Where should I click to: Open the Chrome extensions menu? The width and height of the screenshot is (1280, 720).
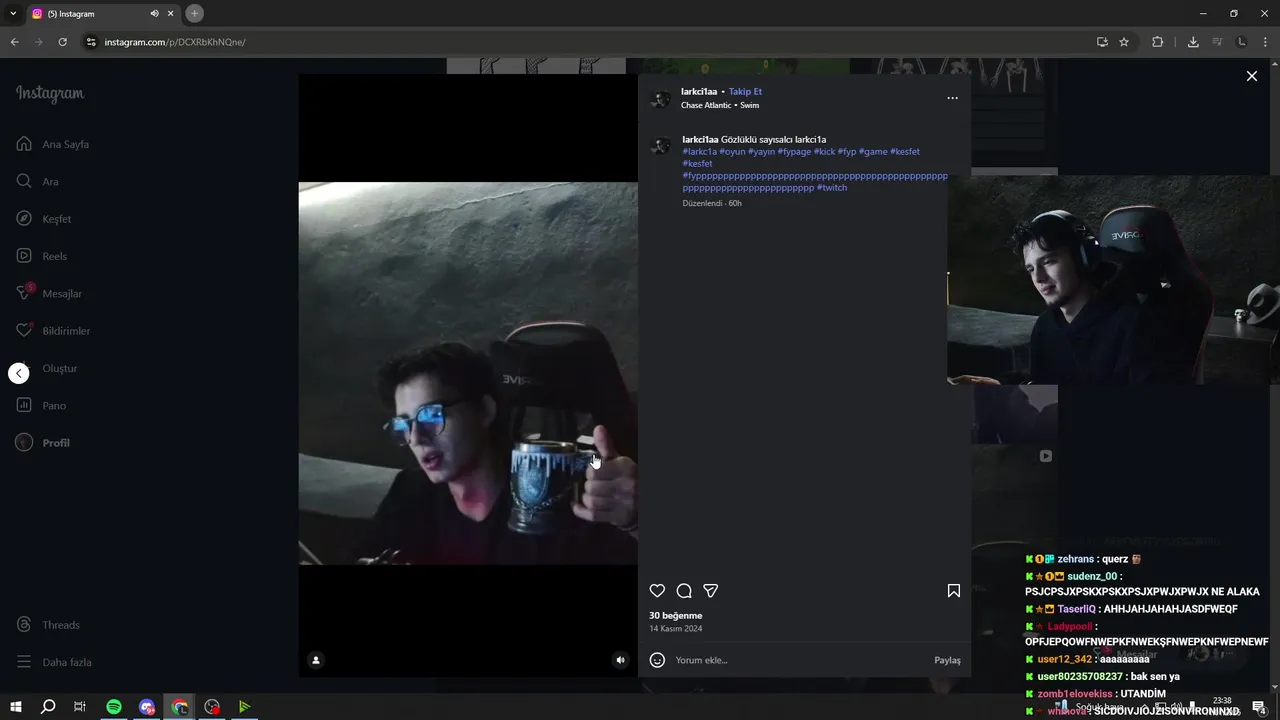(1158, 42)
